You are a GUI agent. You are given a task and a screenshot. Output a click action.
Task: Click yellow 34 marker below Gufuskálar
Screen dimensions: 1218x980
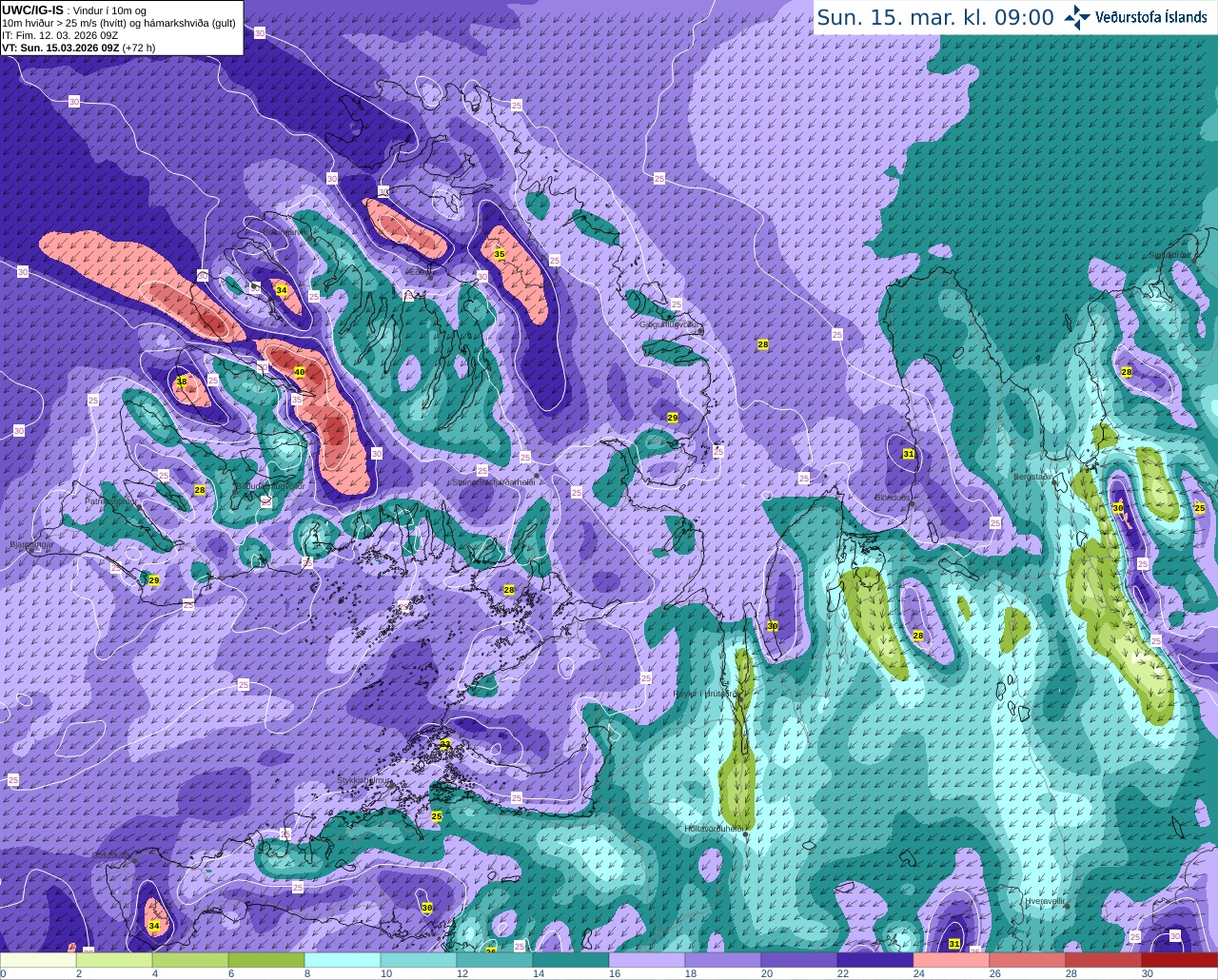[x=154, y=926]
